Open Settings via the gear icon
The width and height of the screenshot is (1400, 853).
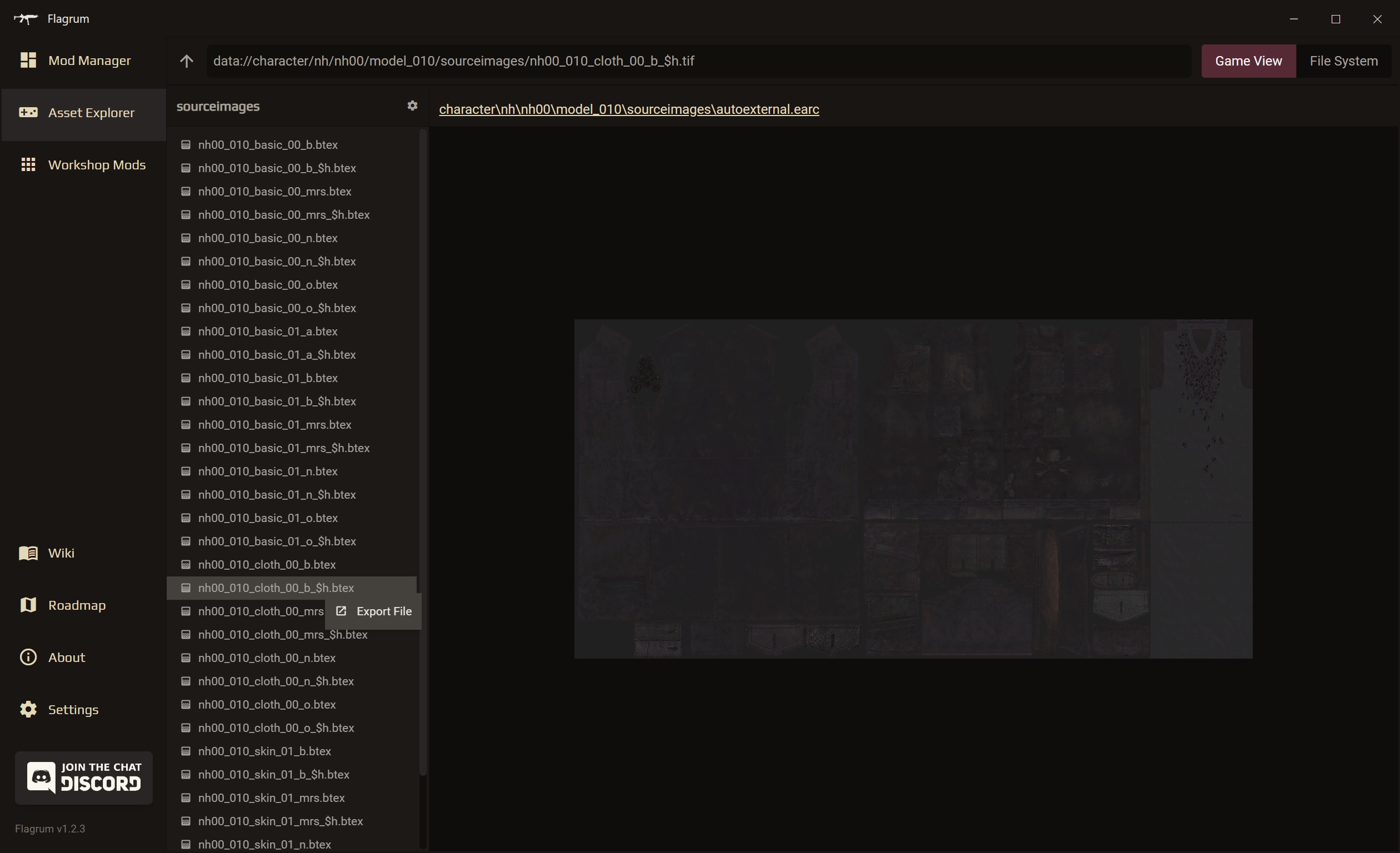[28, 709]
